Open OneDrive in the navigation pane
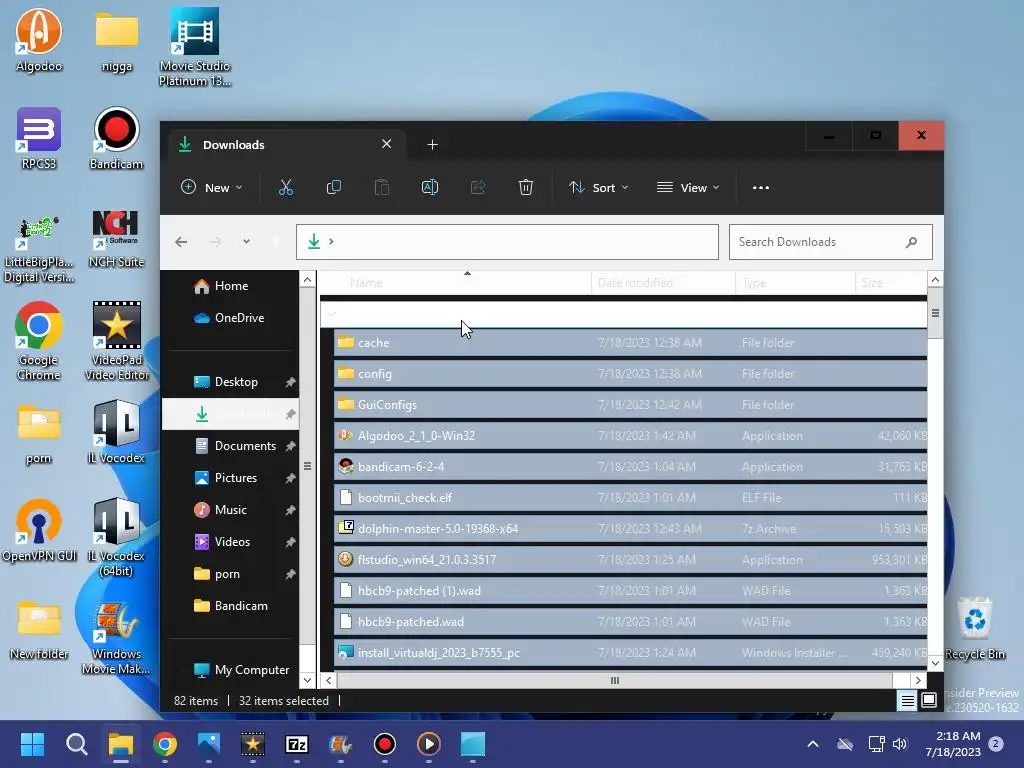 click(231, 318)
